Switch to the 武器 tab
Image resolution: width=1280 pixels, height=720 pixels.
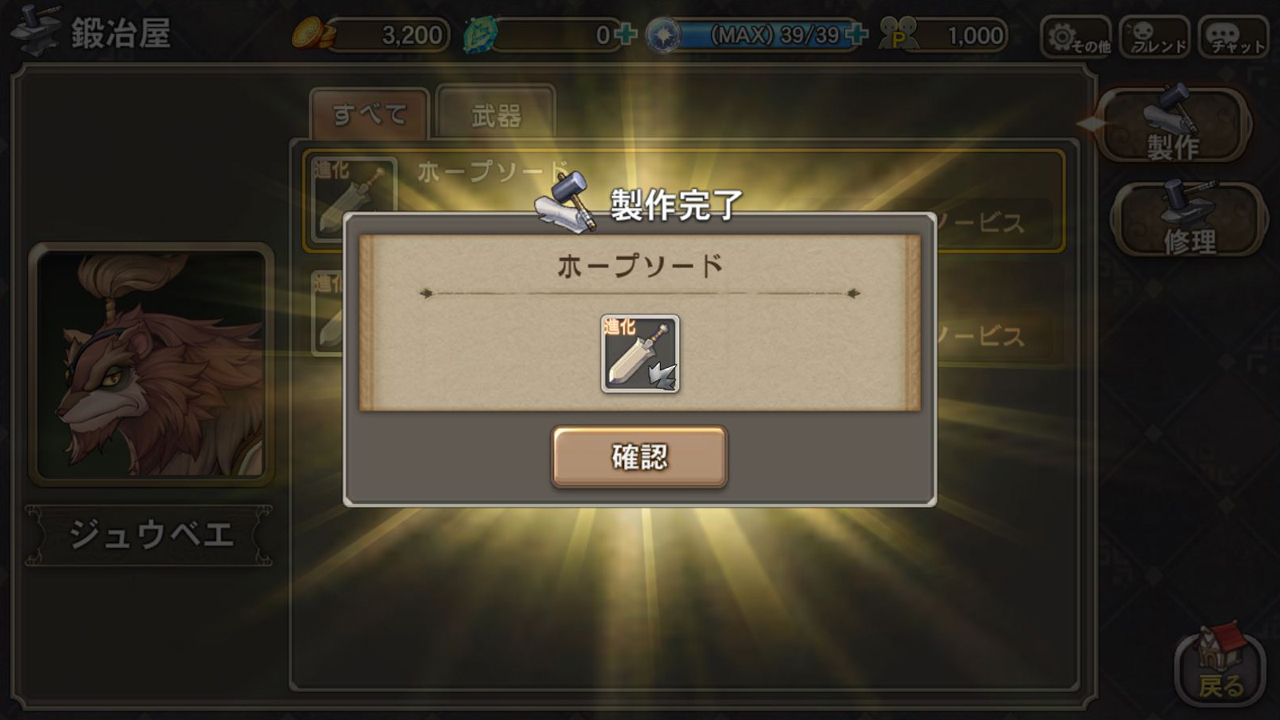click(x=496, y=114)
